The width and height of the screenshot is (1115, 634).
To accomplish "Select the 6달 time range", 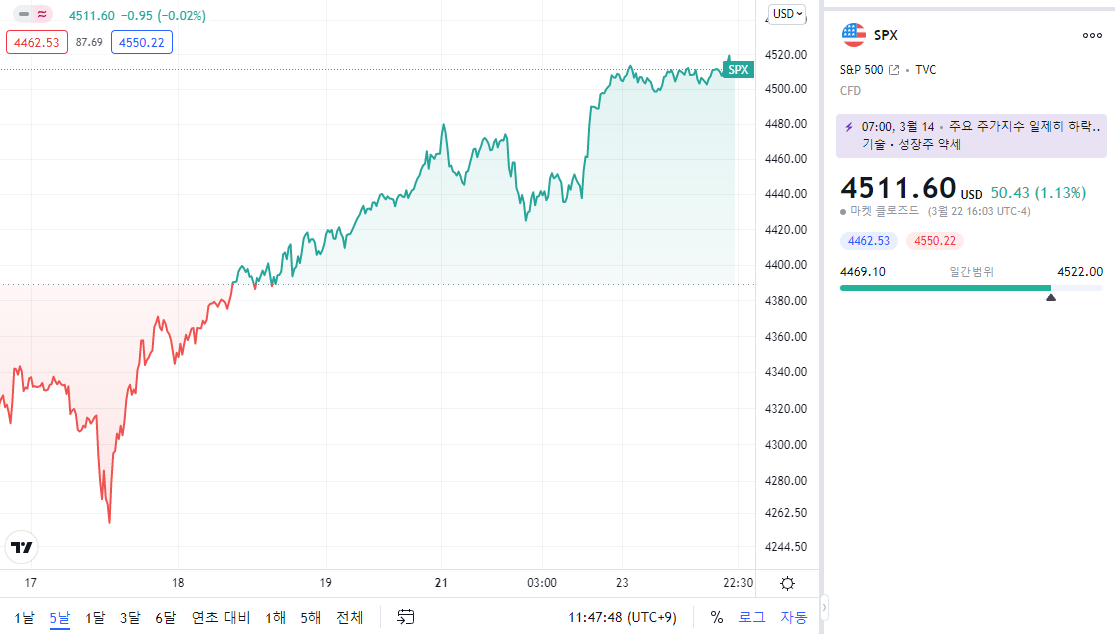I will click(x=166, y=618).
